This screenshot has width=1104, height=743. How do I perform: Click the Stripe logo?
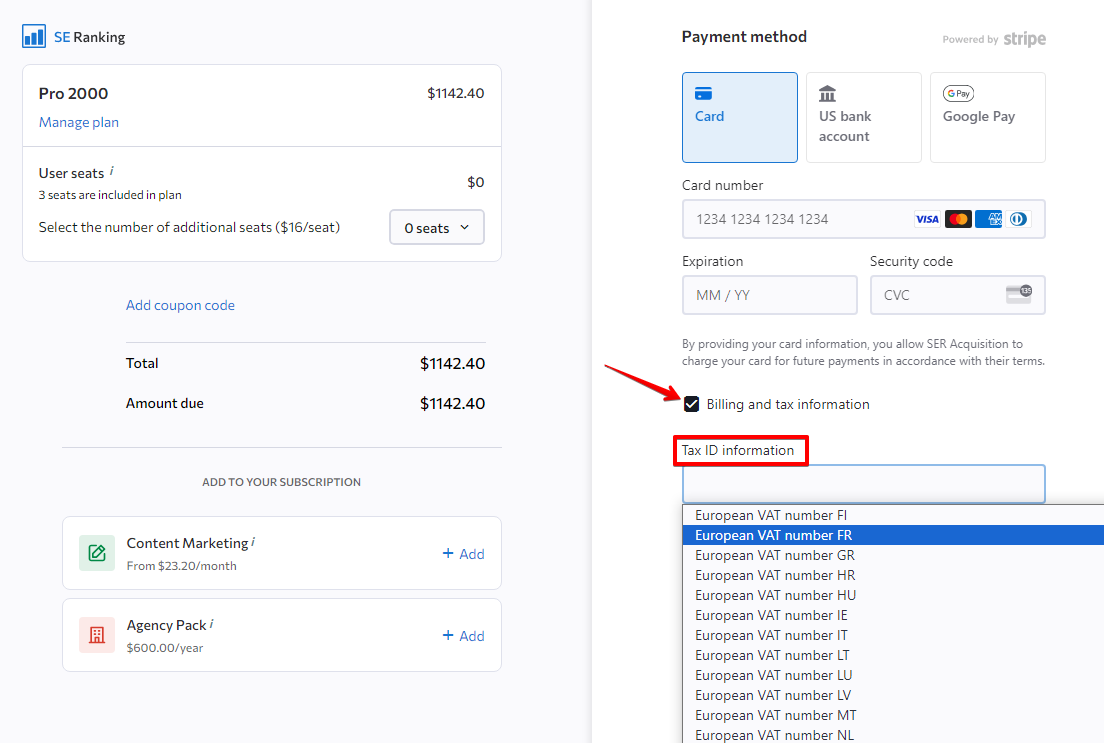click(1024, 39)
